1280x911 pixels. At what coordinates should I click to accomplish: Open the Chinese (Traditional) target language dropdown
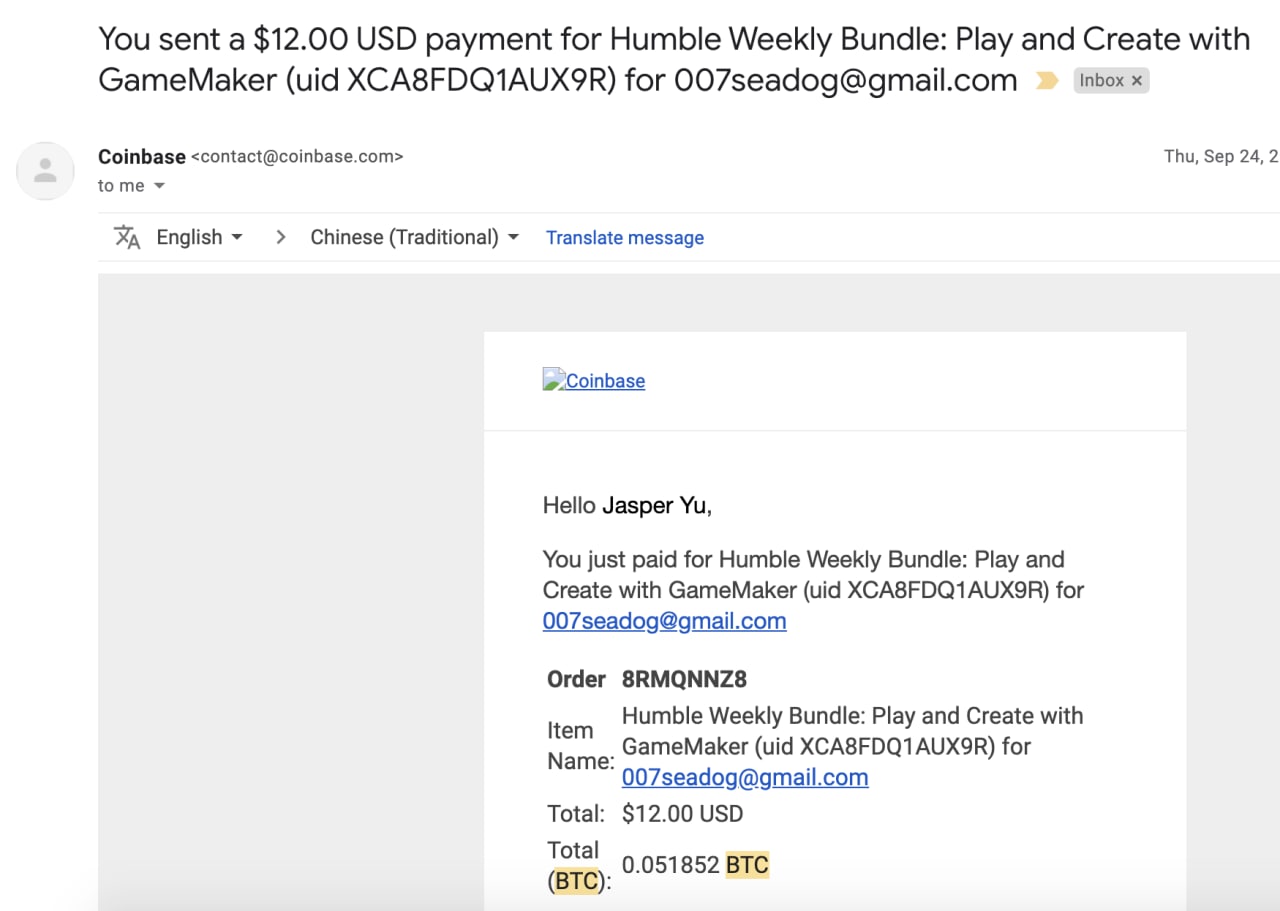414,237
